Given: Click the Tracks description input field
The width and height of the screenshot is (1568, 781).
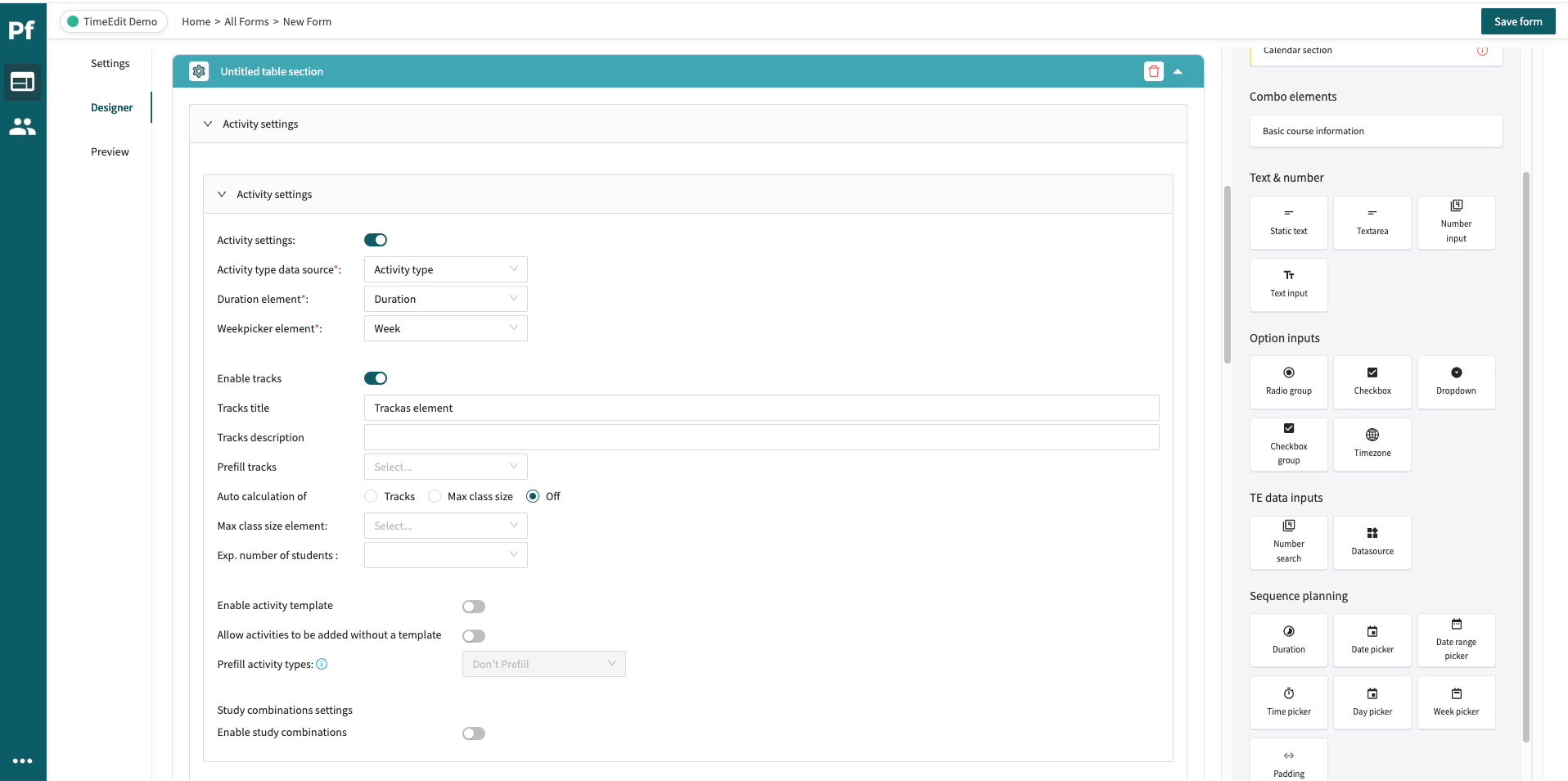Looking at the screenshot, I should 761,437.
